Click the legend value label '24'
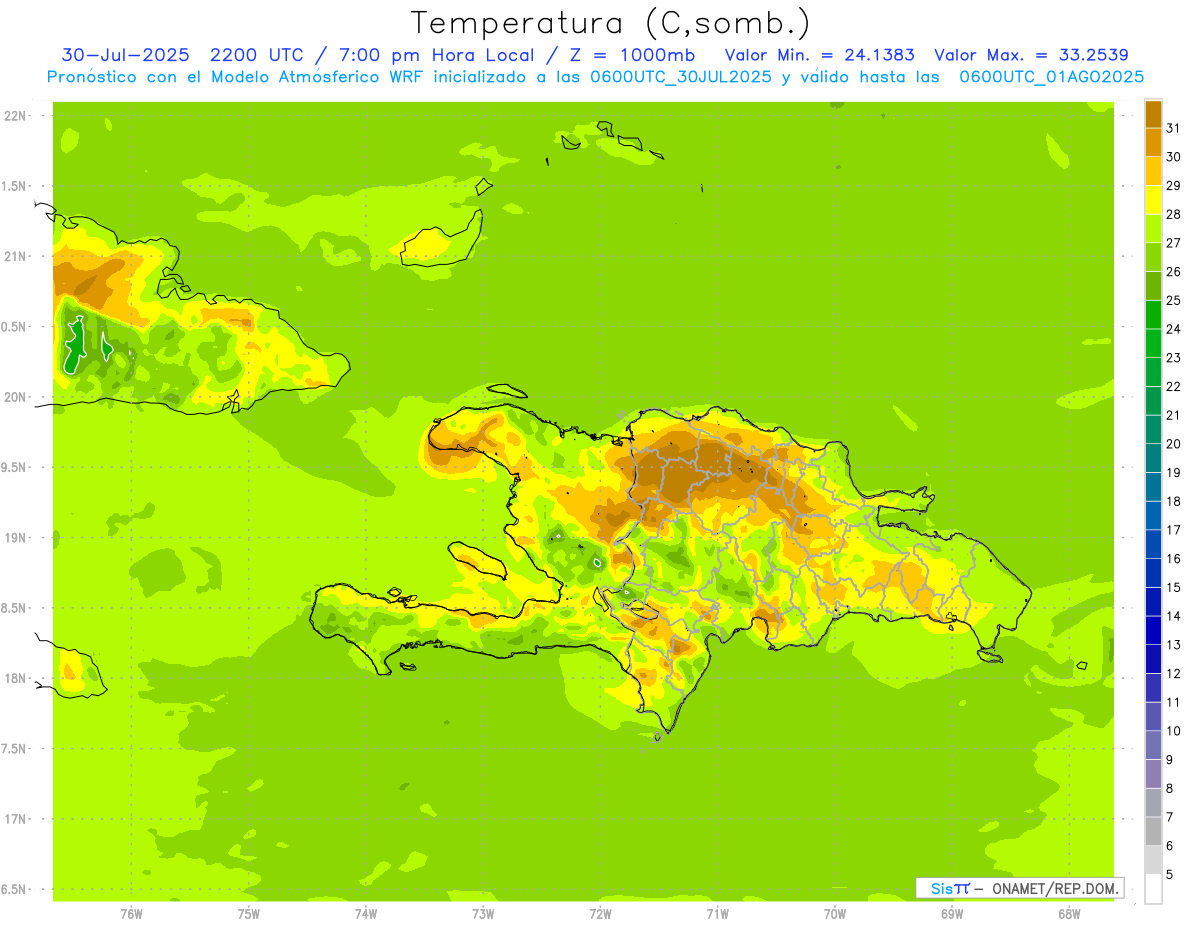 pyautogui.click(x=1173, y=329)
